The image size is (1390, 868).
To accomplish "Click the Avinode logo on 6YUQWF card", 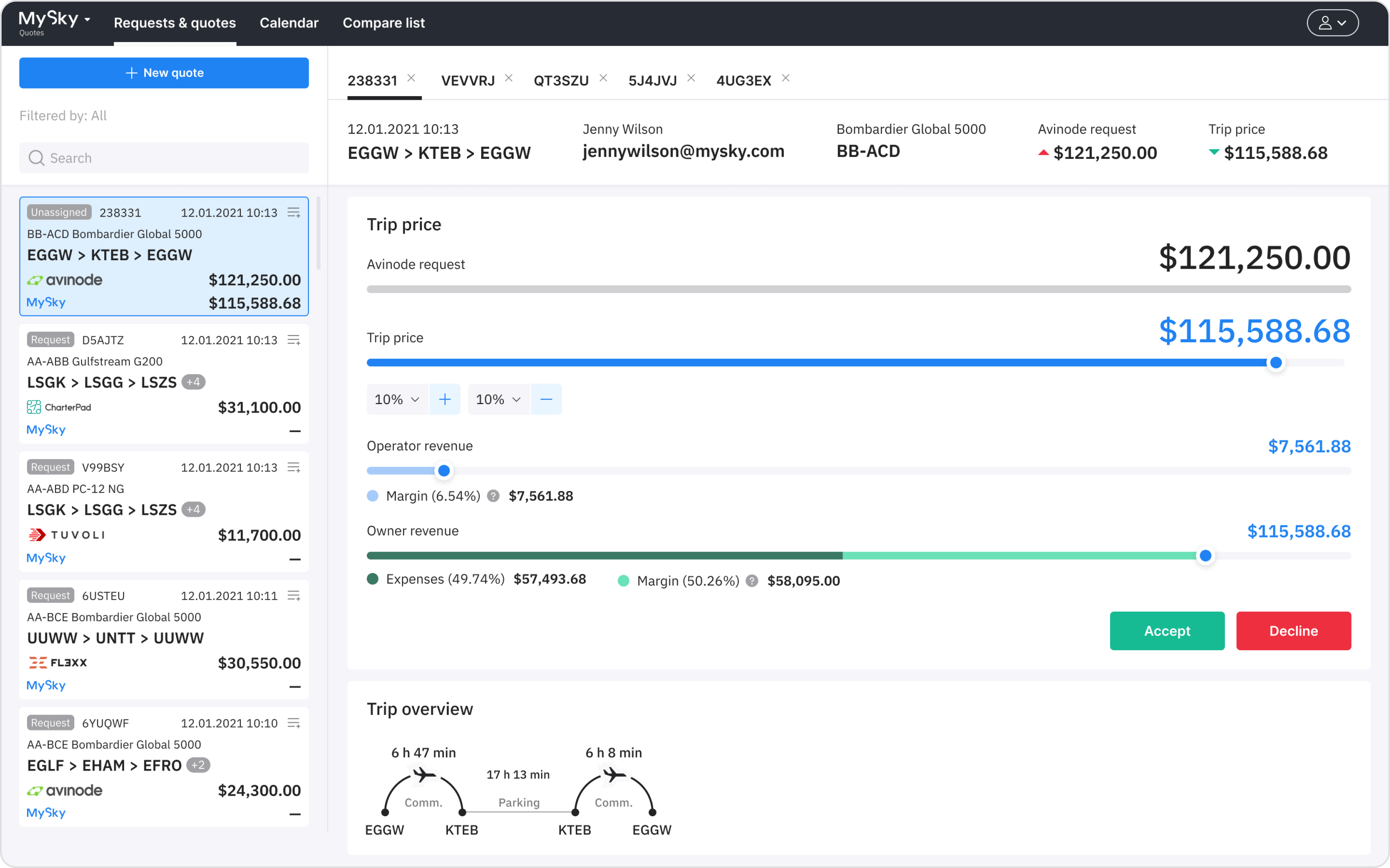I will [65, 790].
